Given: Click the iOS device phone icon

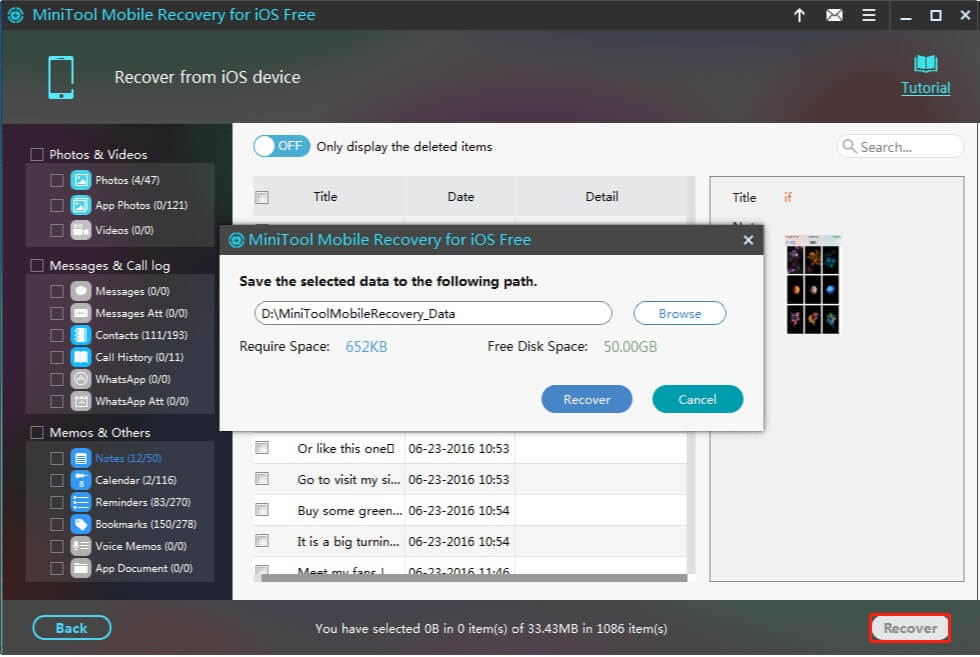Looking at the screenshot, I should pos(61,78).
